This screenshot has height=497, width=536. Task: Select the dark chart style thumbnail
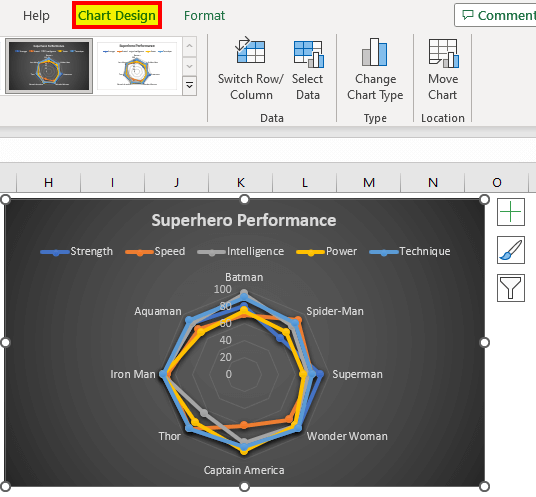pyautogui.click(x=49, y=66)
